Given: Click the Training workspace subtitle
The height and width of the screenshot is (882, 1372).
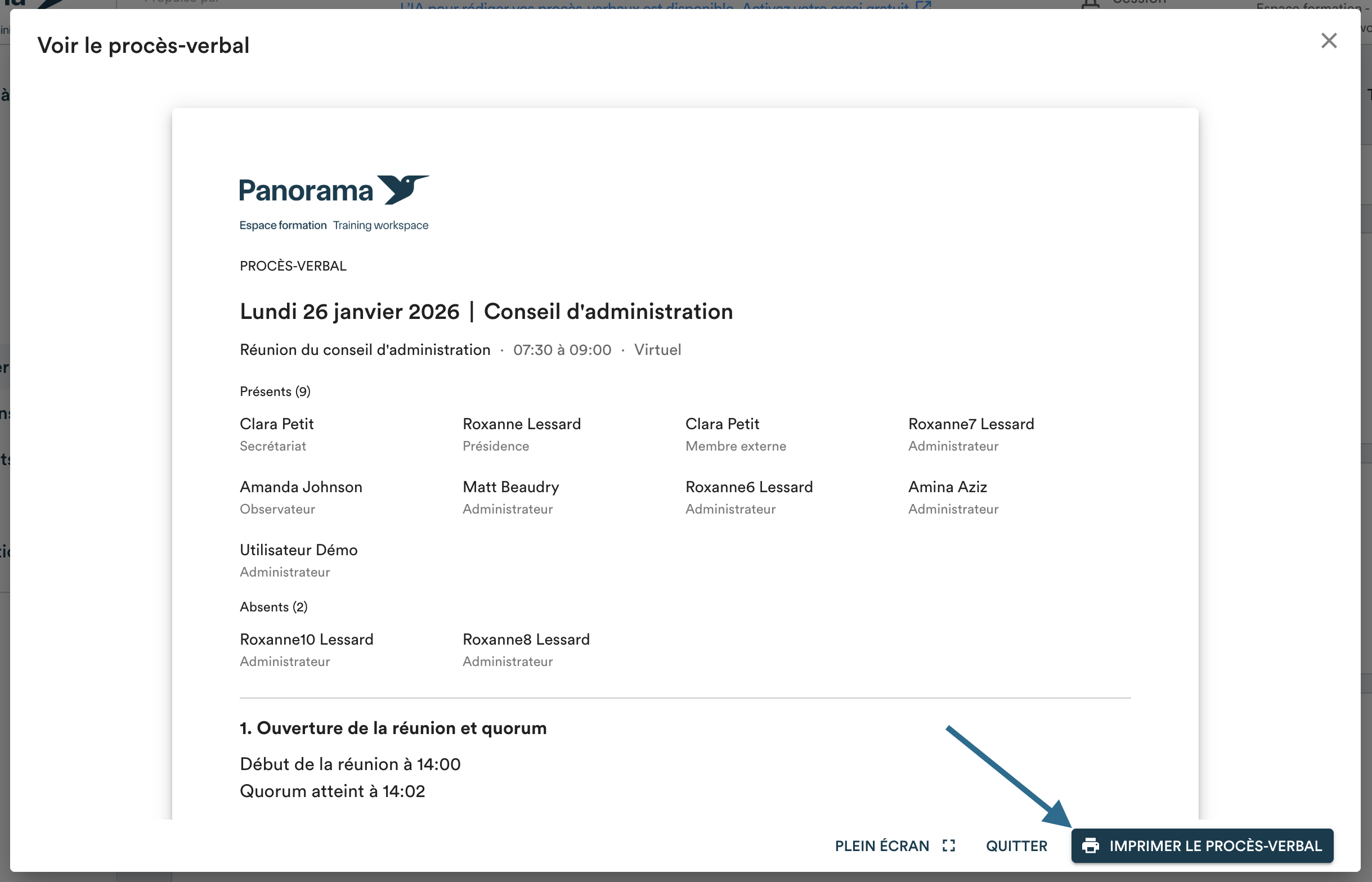Looking at the screenshot, I should point(380,225).
